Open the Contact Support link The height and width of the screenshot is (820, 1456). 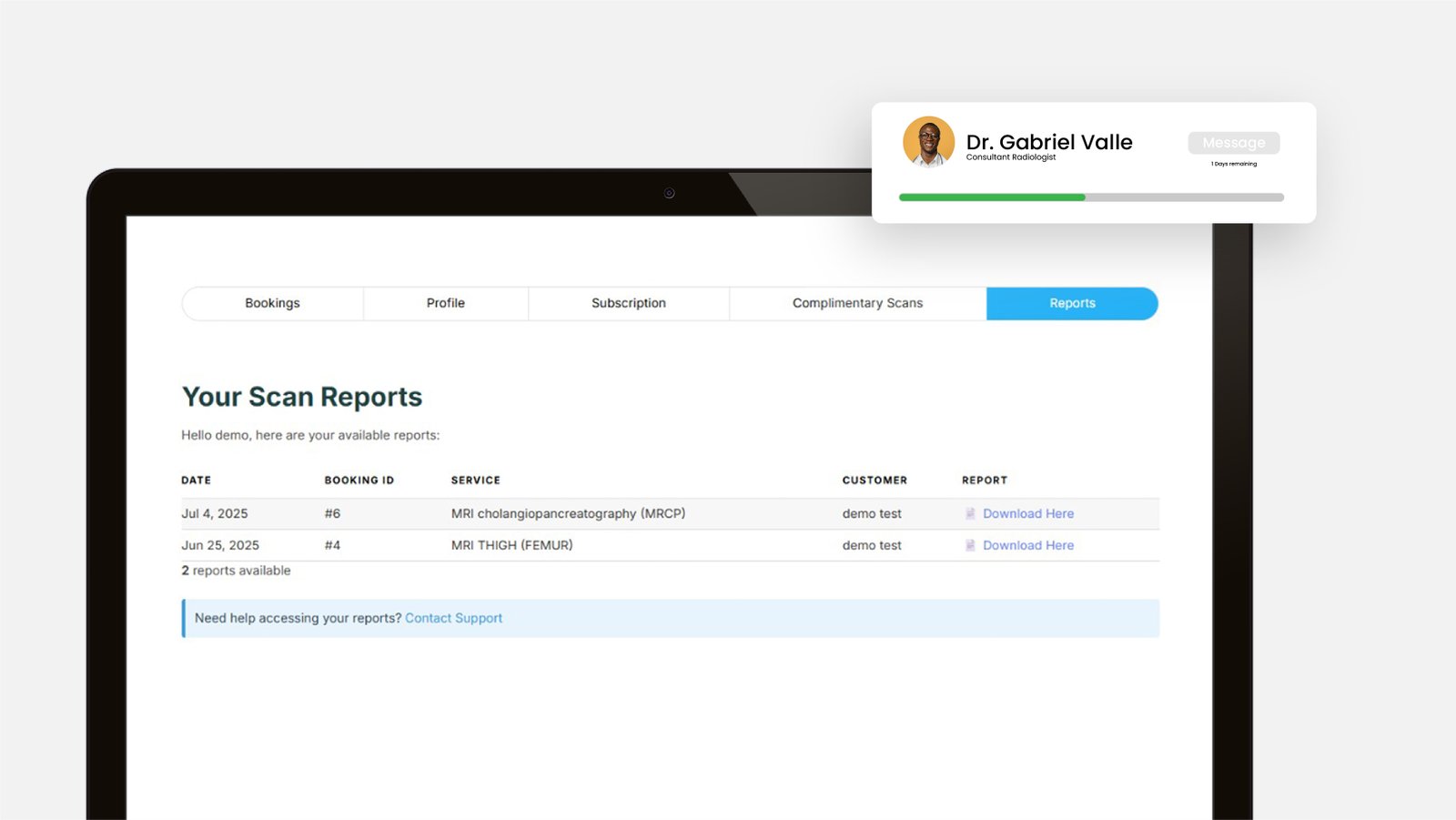click(453, 618)
